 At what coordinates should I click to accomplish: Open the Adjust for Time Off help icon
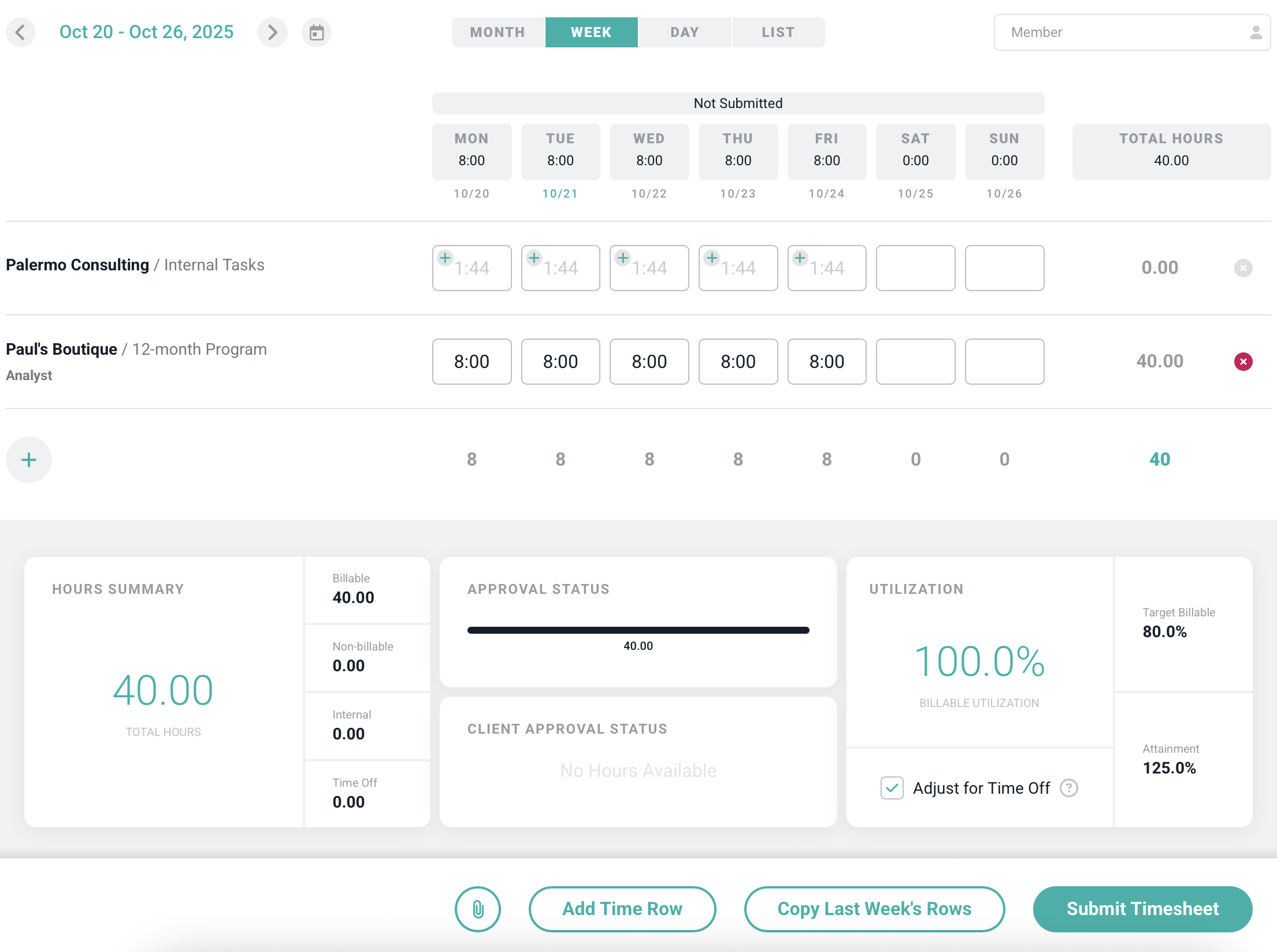(1068, 788)
